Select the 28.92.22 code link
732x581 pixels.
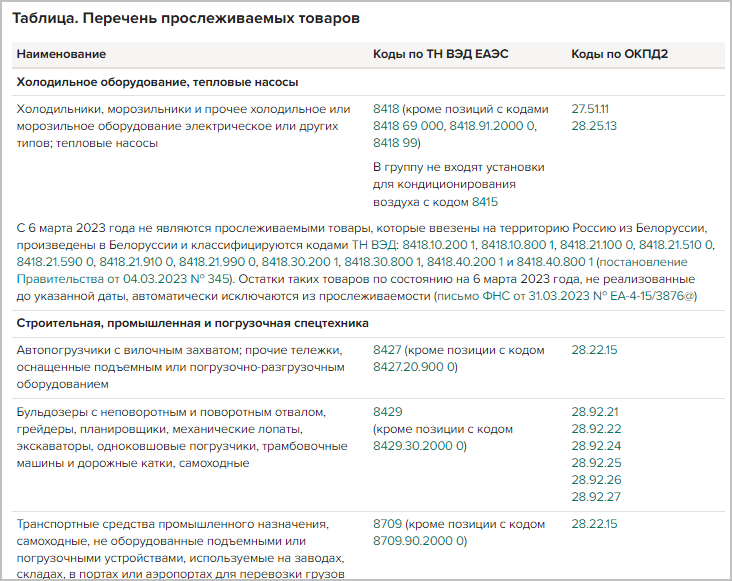[594, 429]
